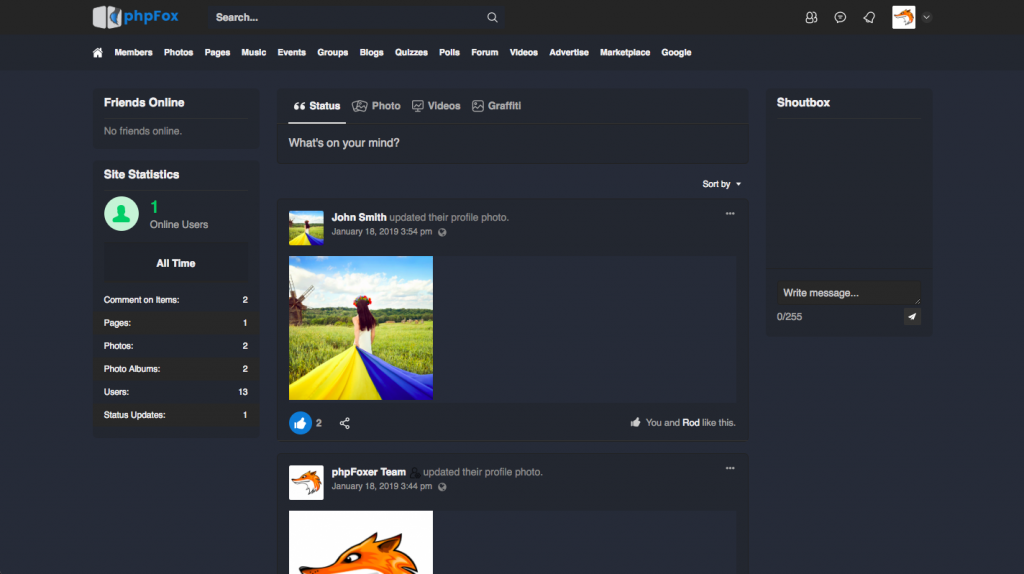This screenshot has width=1024, height=574.
Task: Open the Pages menu item
Action: tap(217, 52)
